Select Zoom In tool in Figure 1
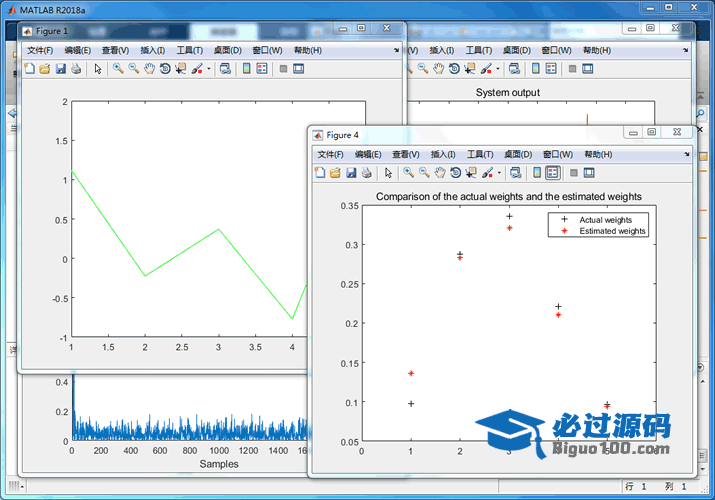Viewport: 715px width, 500px height. [118, 69]
